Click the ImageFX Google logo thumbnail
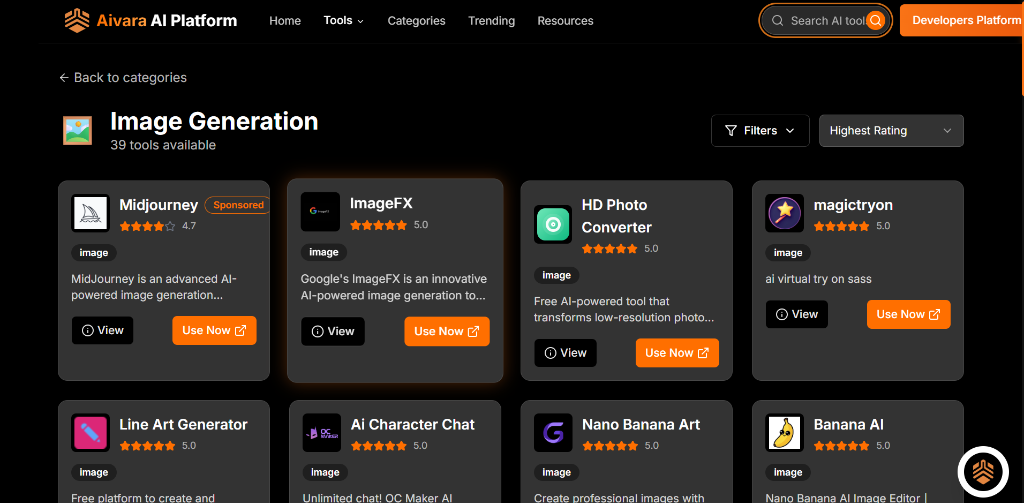This screenshot has height=503, width=1024. click(320, 212)
